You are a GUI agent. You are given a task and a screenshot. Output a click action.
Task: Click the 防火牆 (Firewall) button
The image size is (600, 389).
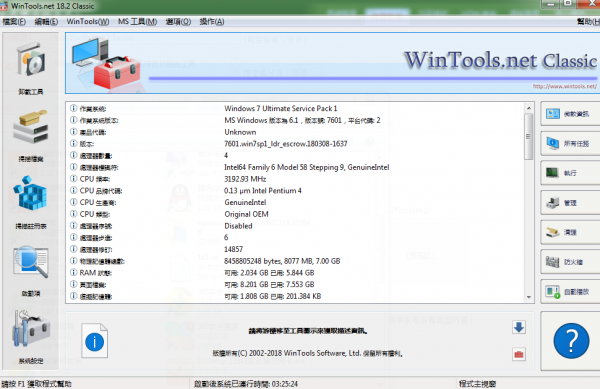click(570, 262)
